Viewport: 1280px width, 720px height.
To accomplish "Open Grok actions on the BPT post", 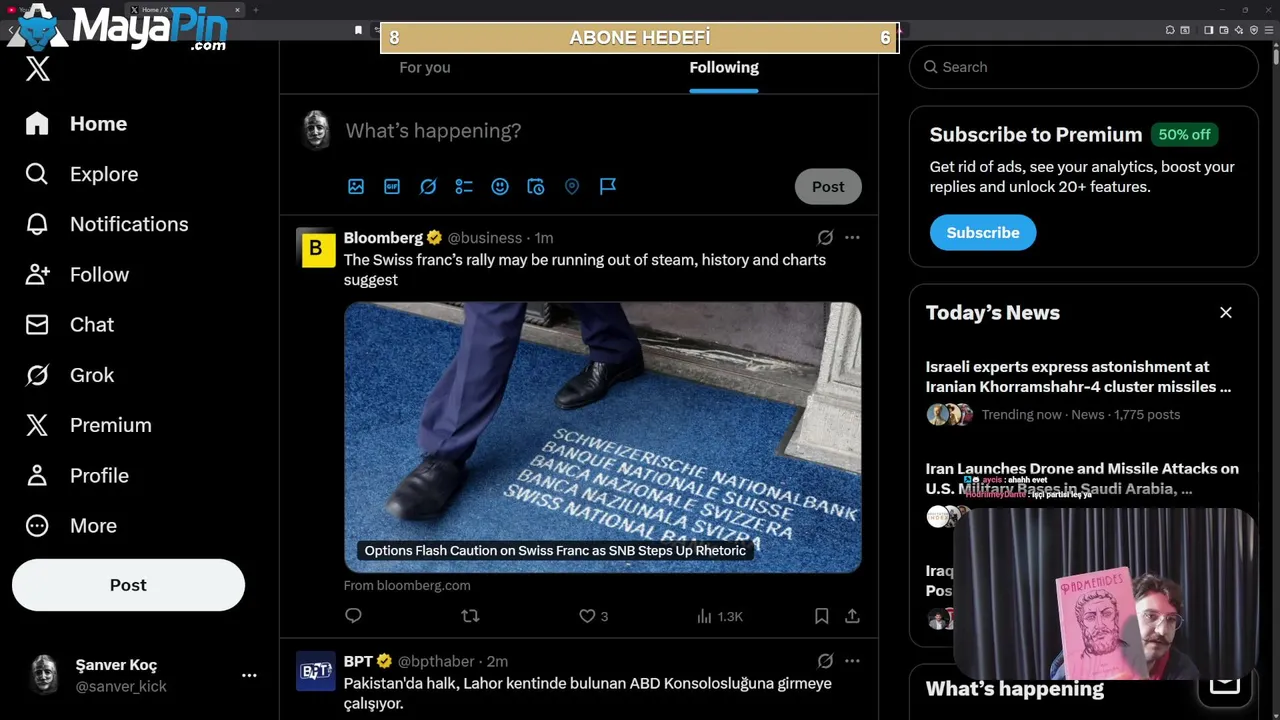I will pos(825,661).
